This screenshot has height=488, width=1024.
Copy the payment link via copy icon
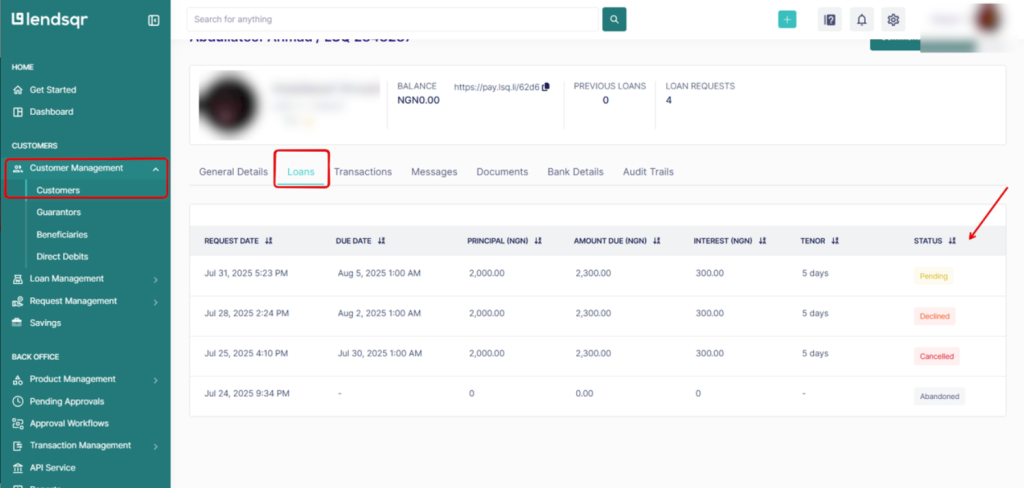click(546, 87)
